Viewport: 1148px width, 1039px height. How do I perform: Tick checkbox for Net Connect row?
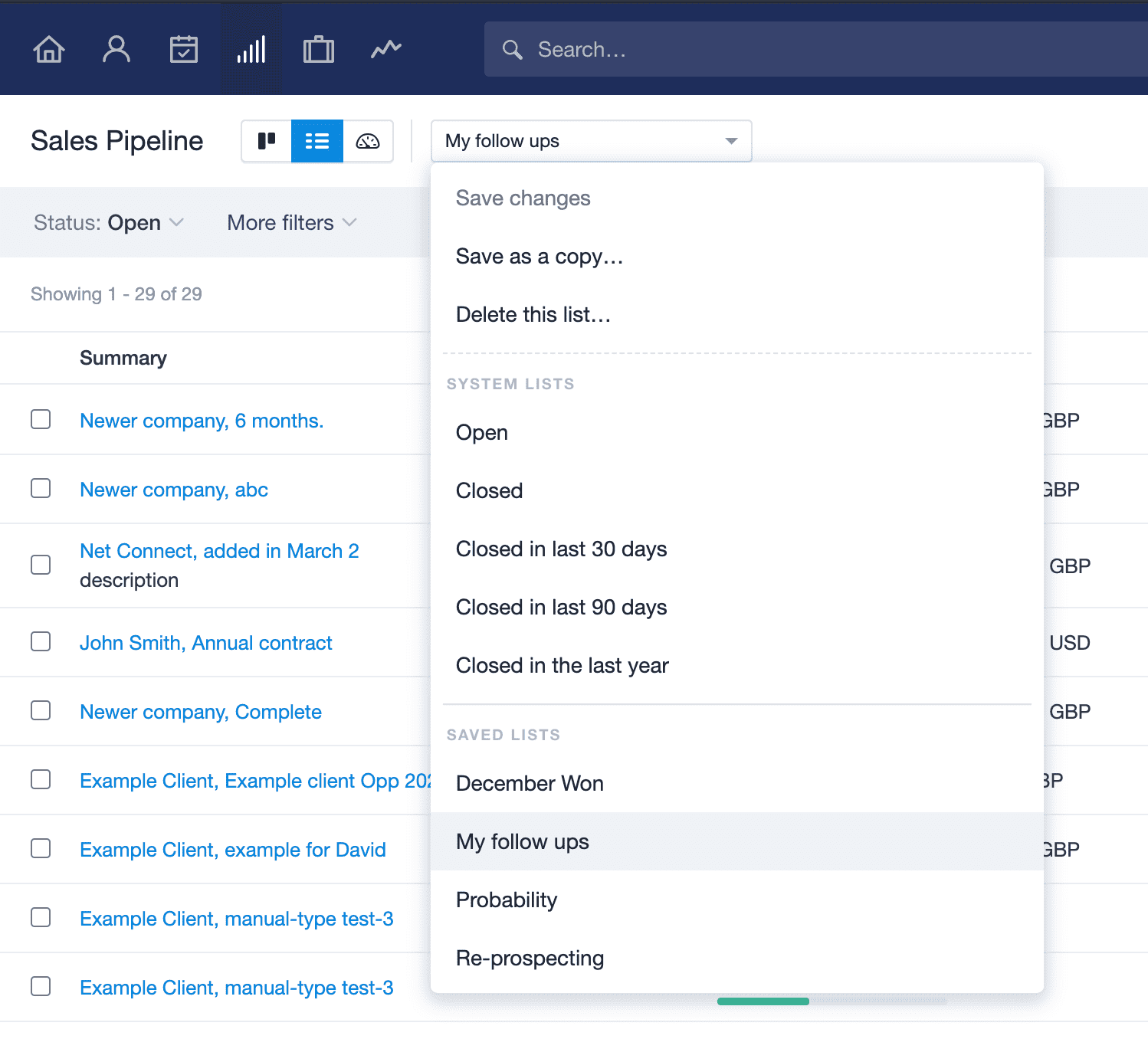point(41,565)
